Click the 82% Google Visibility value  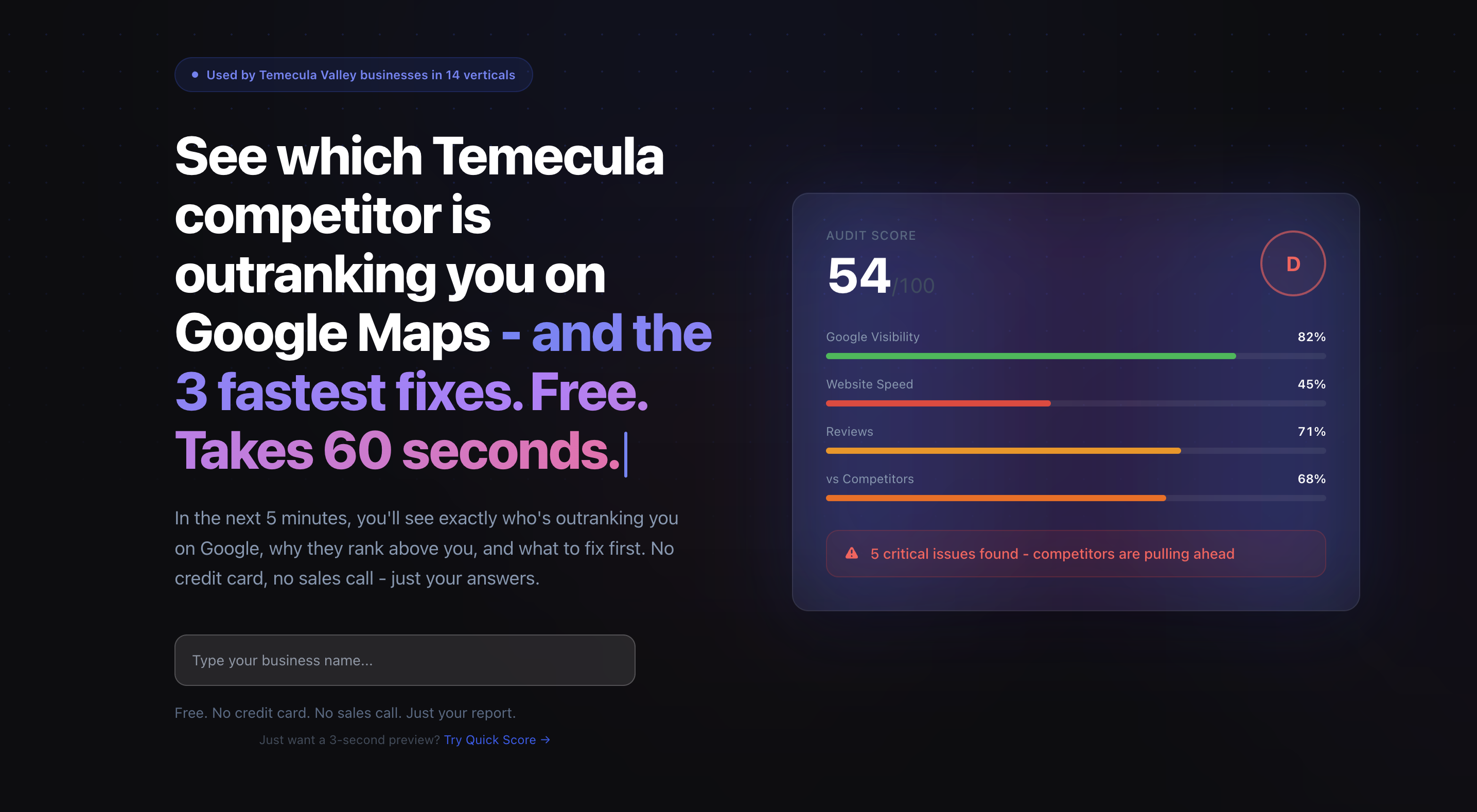1311,337
